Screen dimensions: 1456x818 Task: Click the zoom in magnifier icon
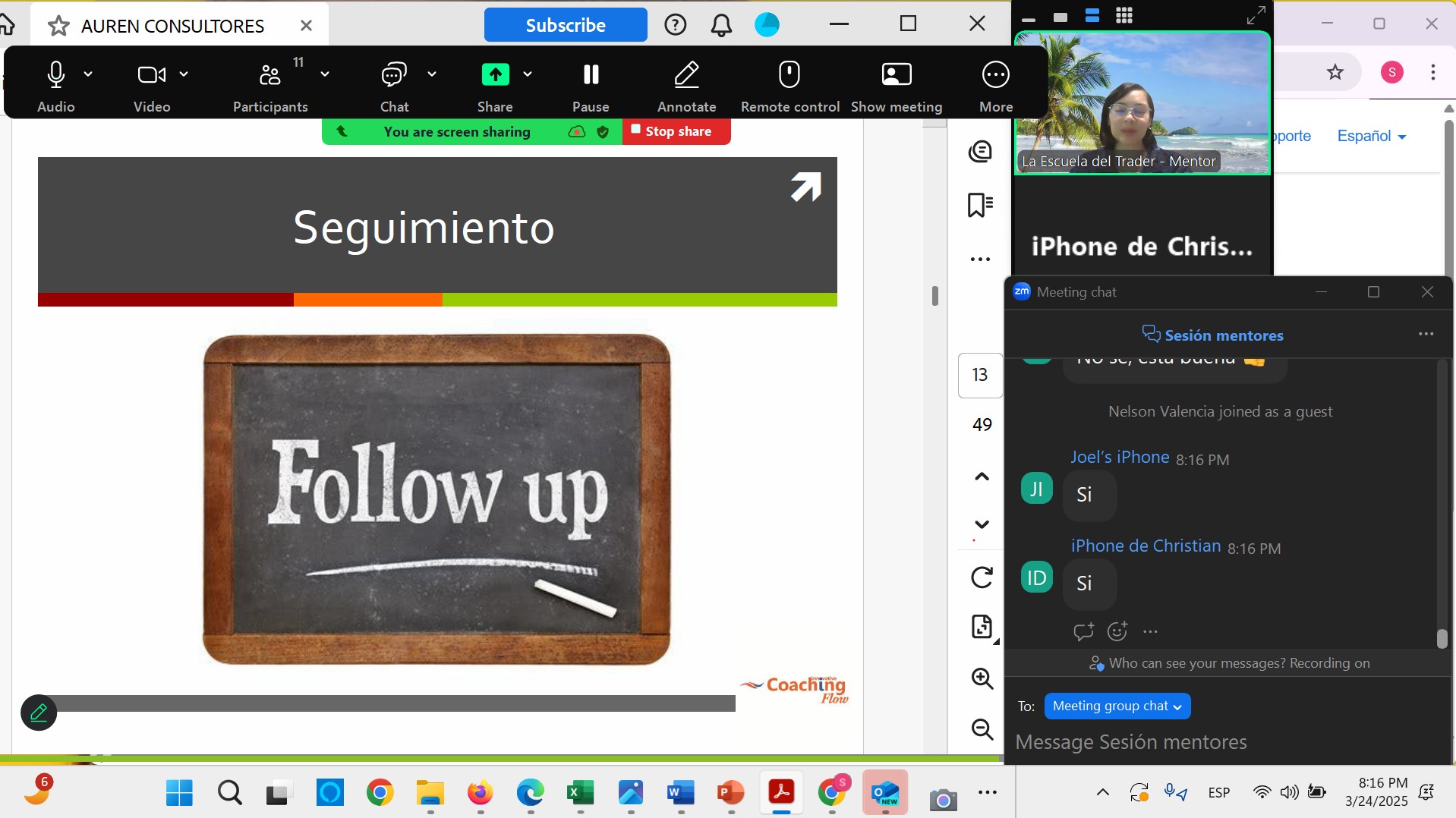982,678
